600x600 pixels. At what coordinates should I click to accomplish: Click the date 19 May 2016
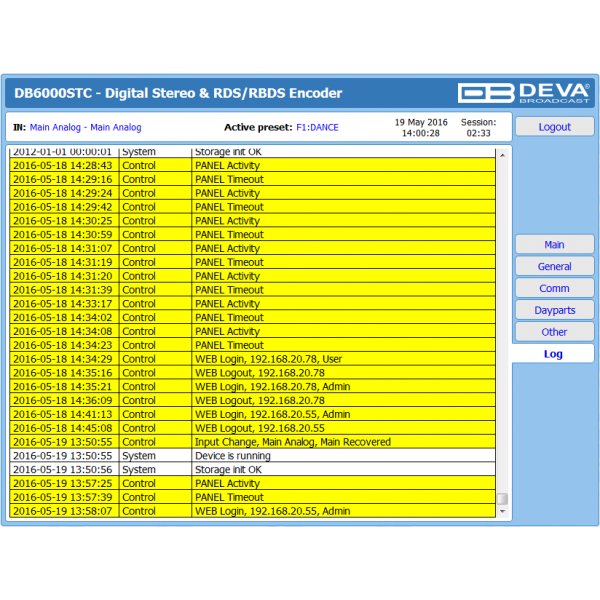point(421,122)
